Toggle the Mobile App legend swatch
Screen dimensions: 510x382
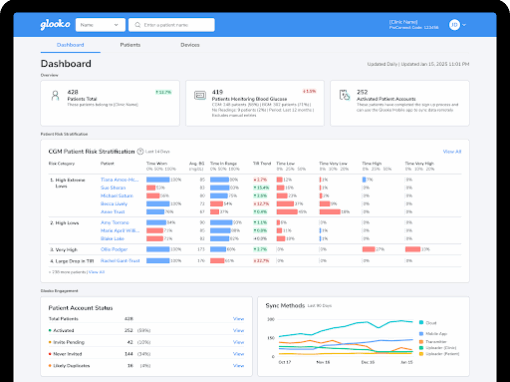point(421,334)
